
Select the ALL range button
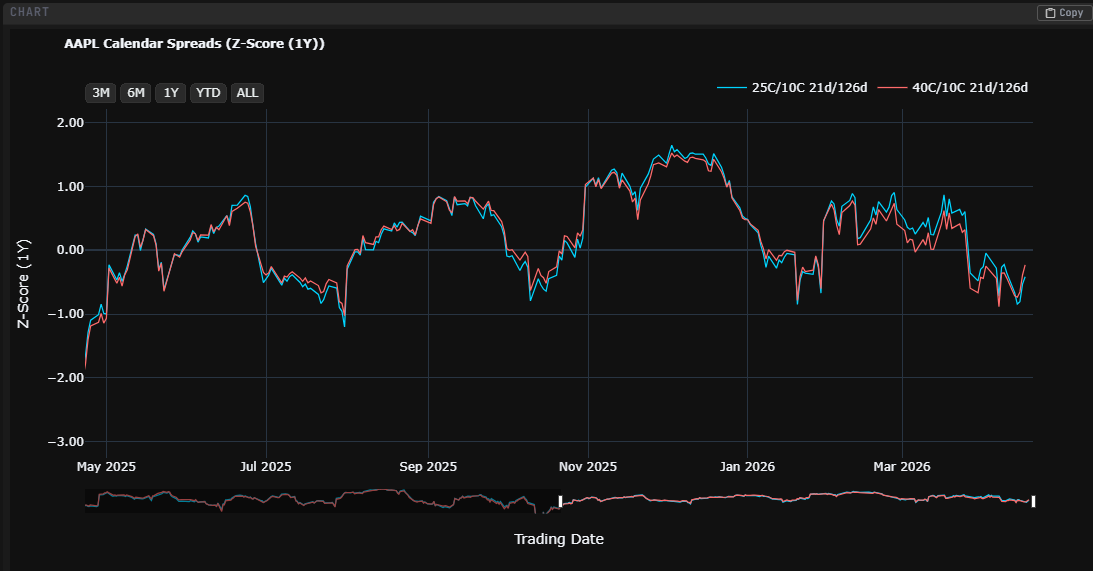247,93
